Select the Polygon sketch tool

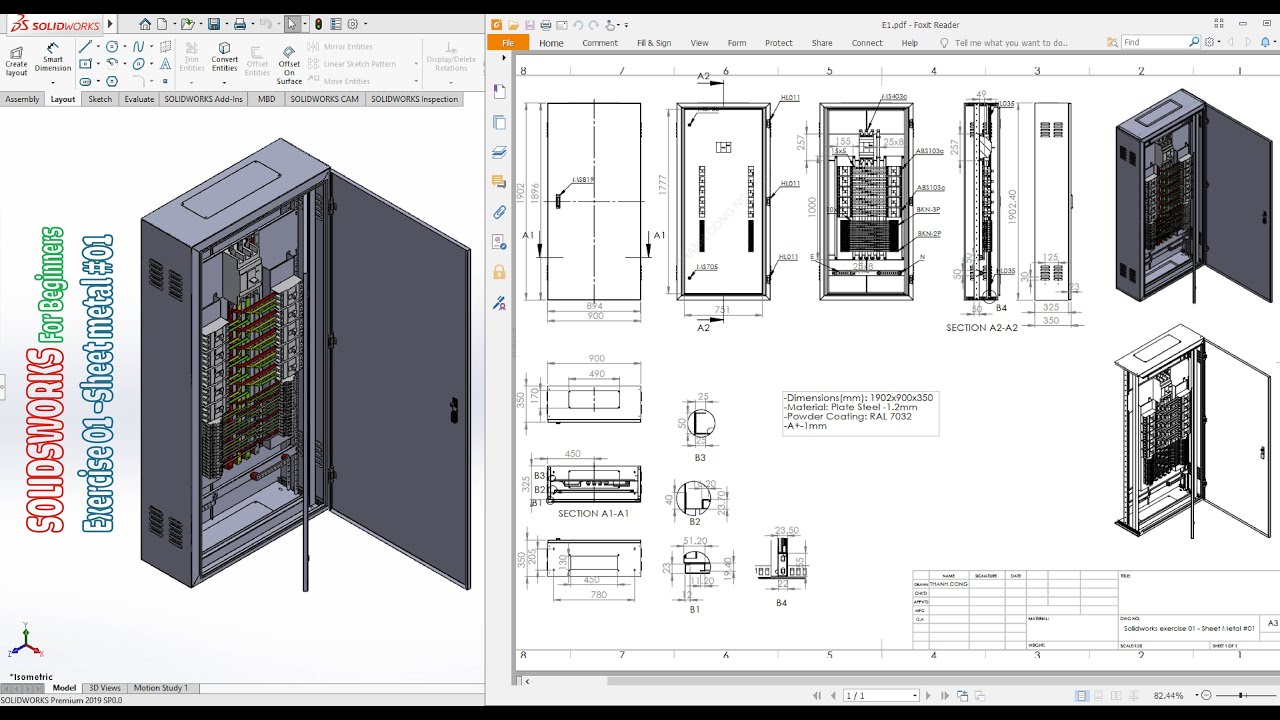[x=112, y=81]
